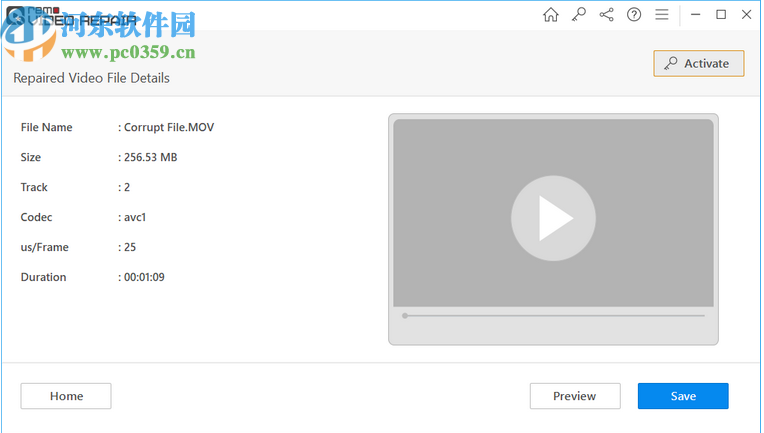Select the codec value avc1
Screen dimensions: 764x433
pos(135,217)
